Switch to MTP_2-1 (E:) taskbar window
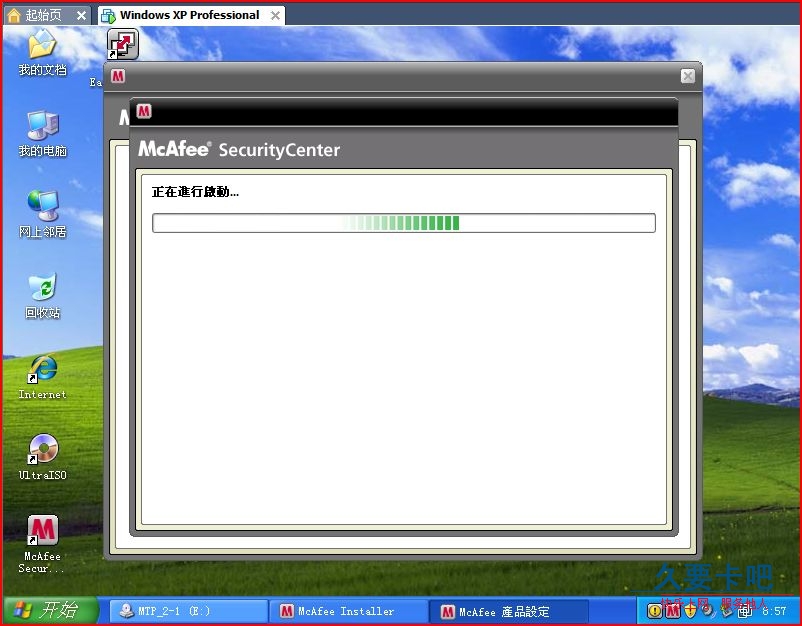This screenshot has width=802, height=626. (189, 611)
